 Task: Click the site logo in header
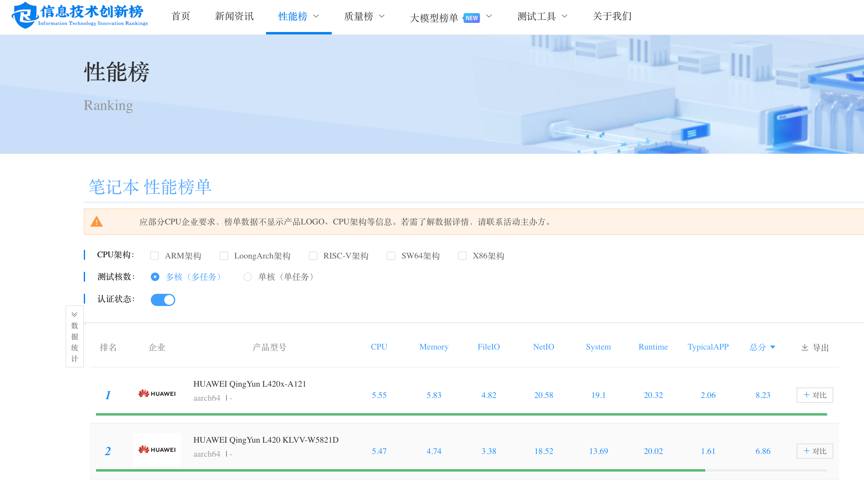click(x=79, y=16)
